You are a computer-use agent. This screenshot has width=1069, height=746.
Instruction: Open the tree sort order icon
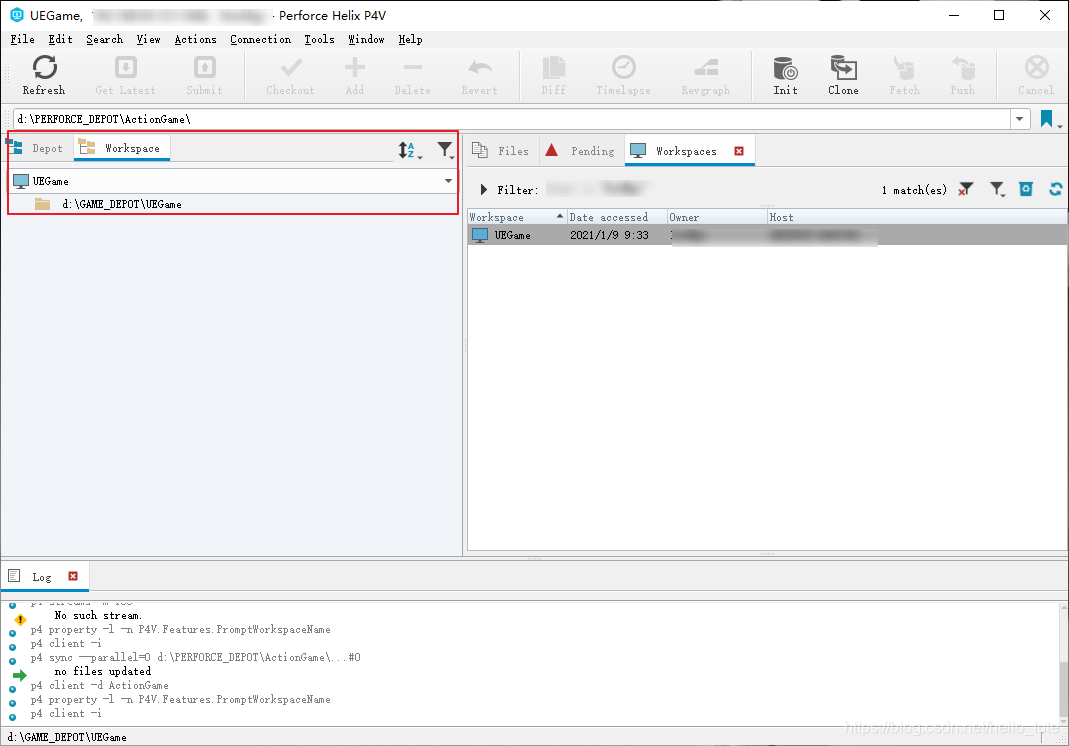point(409,150)
